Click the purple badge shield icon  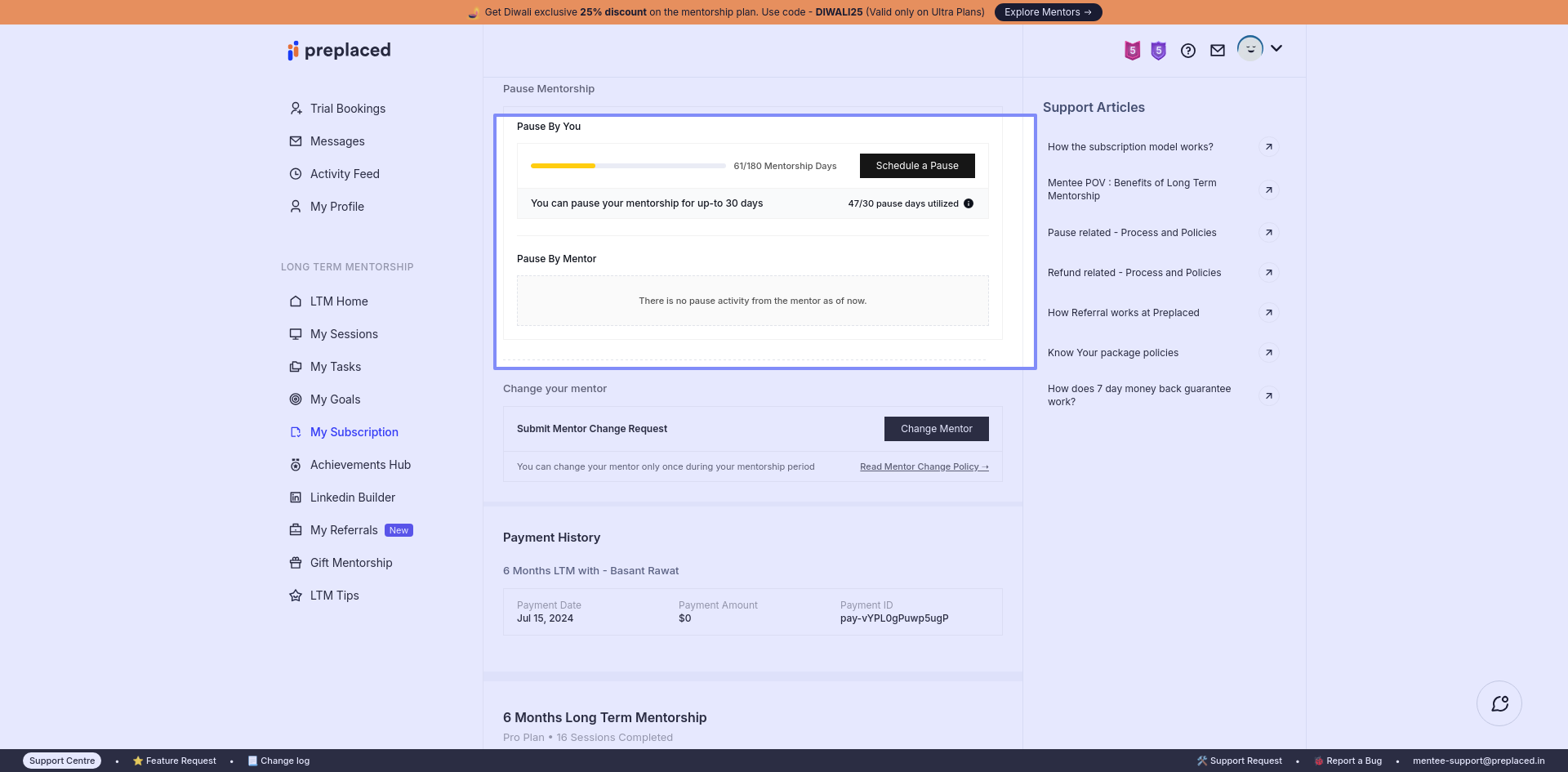coord(1158,51)
